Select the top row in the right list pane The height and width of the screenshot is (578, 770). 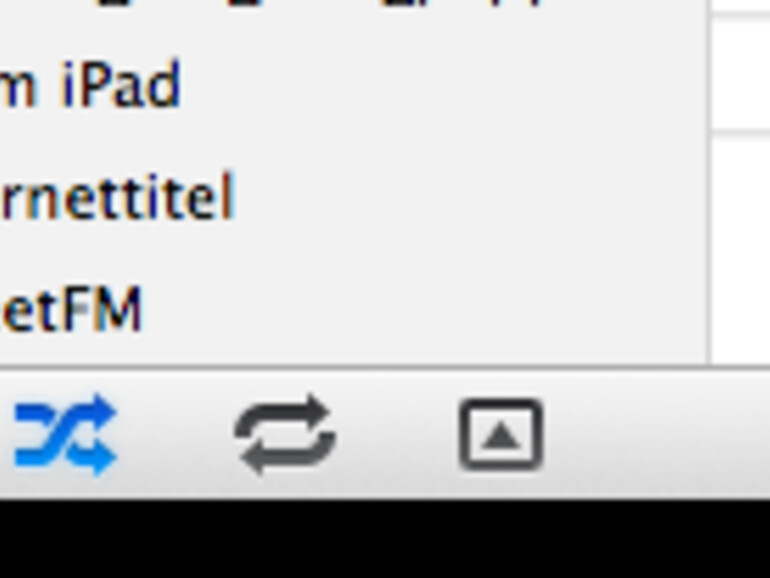pyautogui.click(x=742, y=6)
